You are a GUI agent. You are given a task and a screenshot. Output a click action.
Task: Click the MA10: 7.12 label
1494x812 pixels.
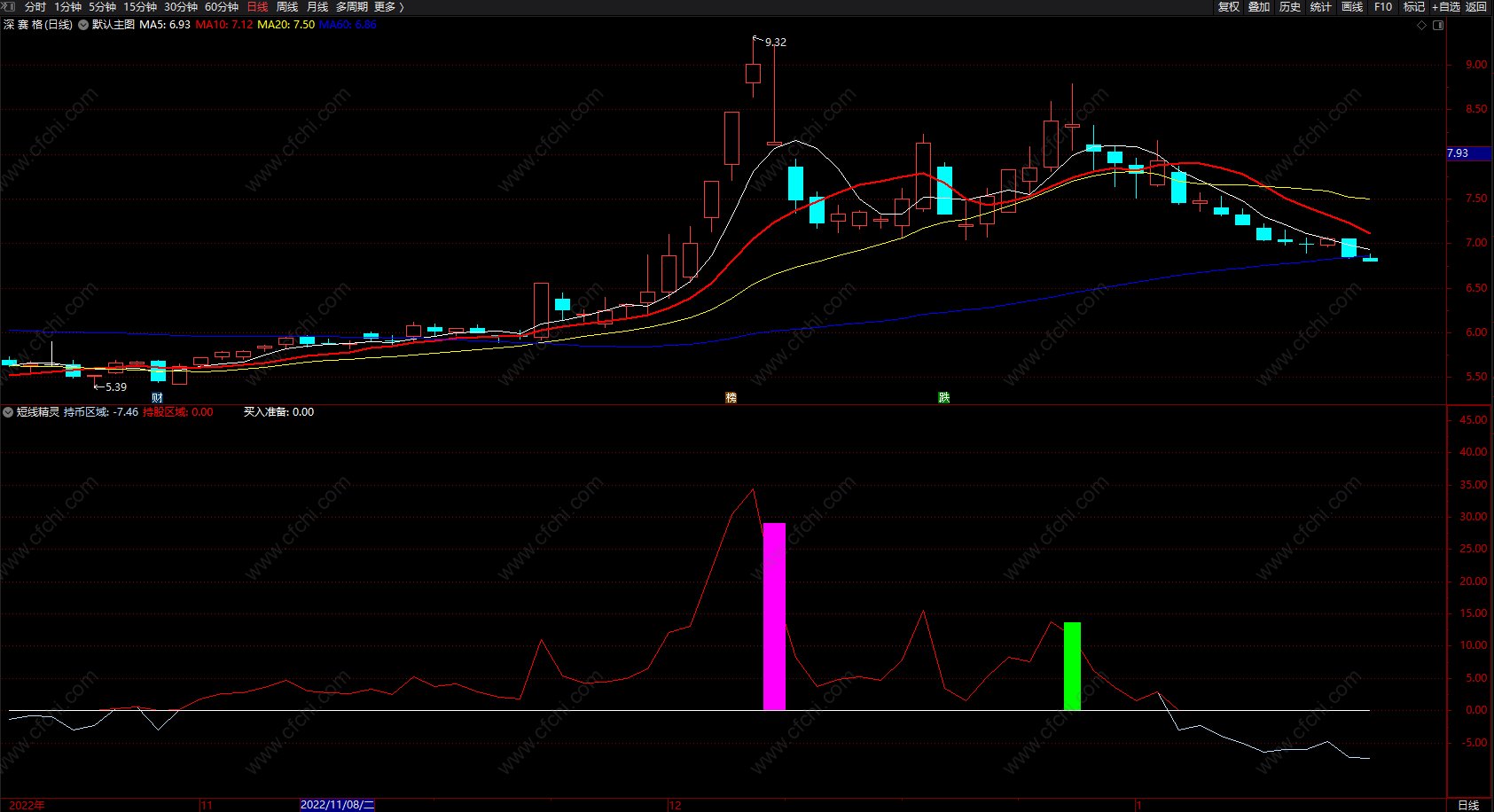tap(224, 25)
